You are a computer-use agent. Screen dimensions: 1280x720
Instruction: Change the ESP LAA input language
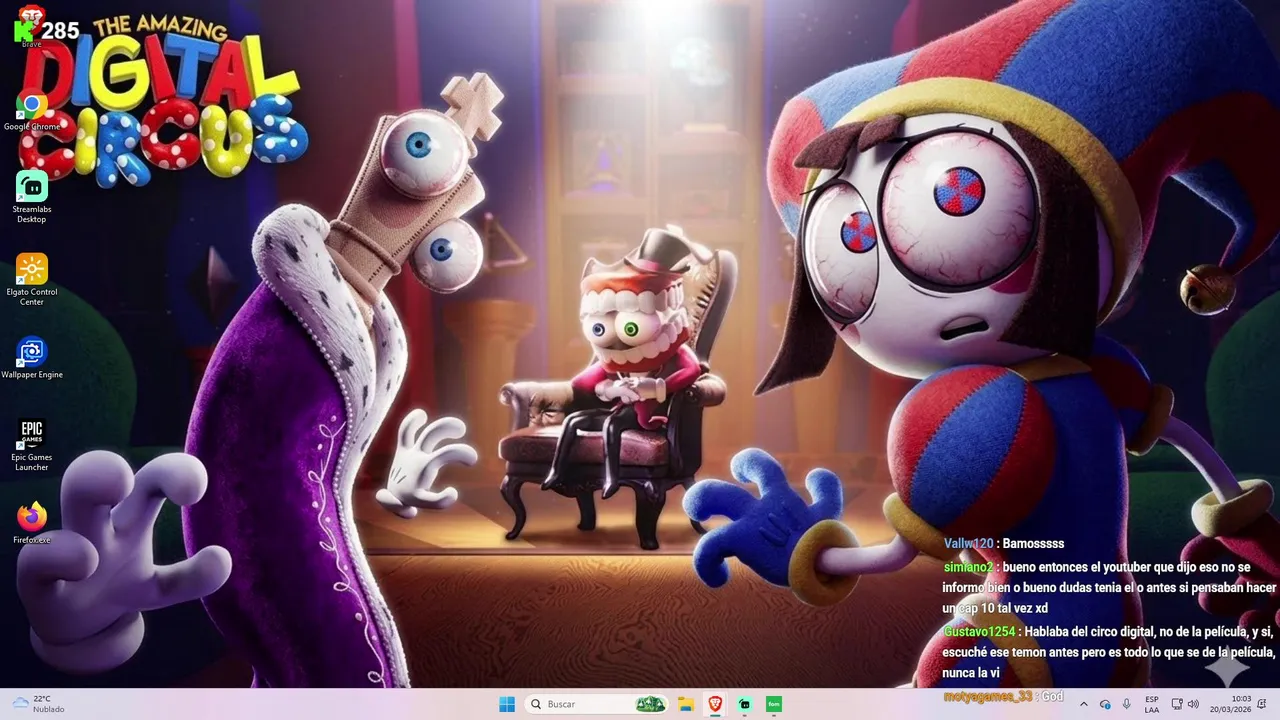[1152, 704]
